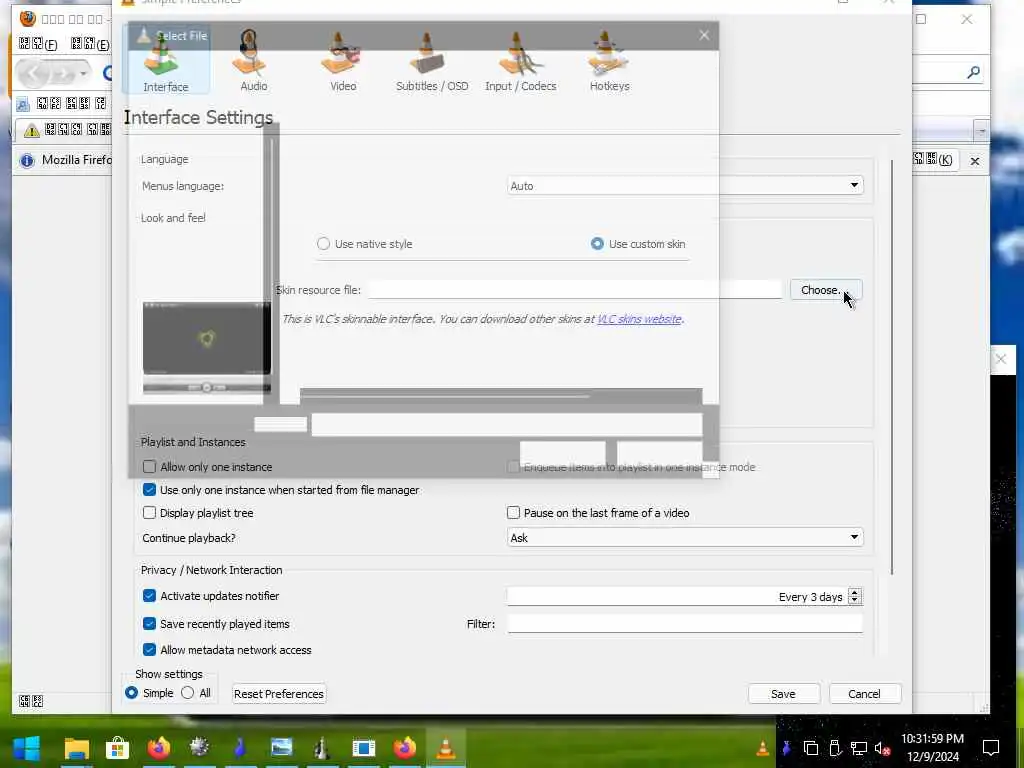Click the taskbar clock showing 10:31:59 PM
This screenshot has height=768, width=1024.
(933, 748)
